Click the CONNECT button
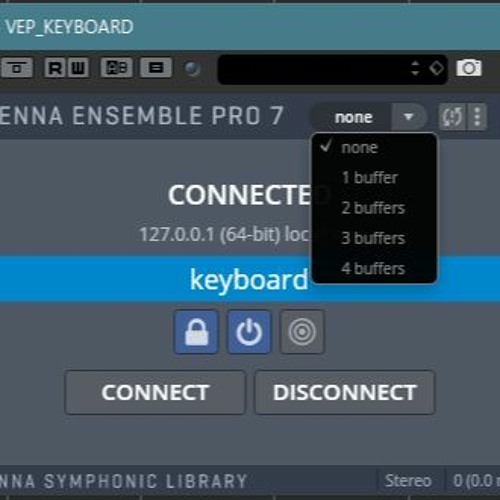 [155, 392]
